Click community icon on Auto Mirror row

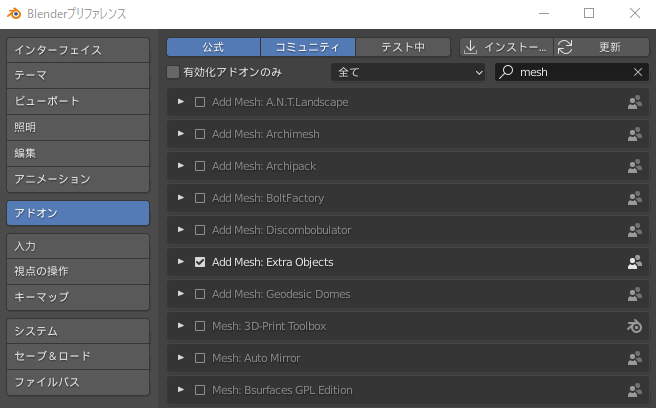pos(635,358)
